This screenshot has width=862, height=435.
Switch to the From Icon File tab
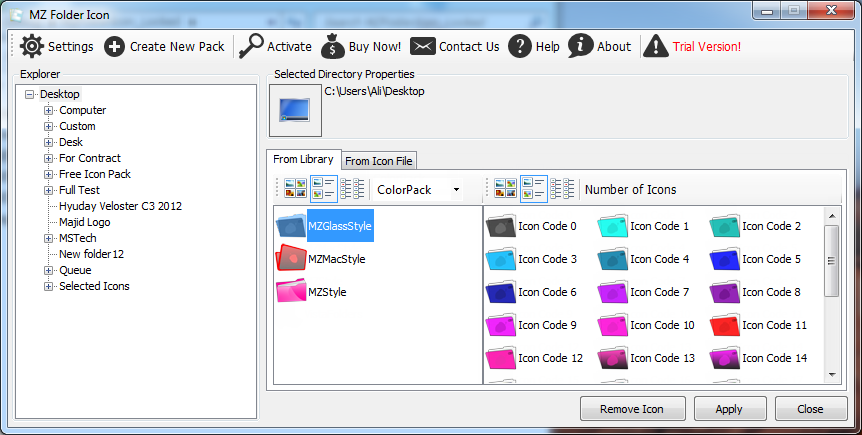point(379,161)
